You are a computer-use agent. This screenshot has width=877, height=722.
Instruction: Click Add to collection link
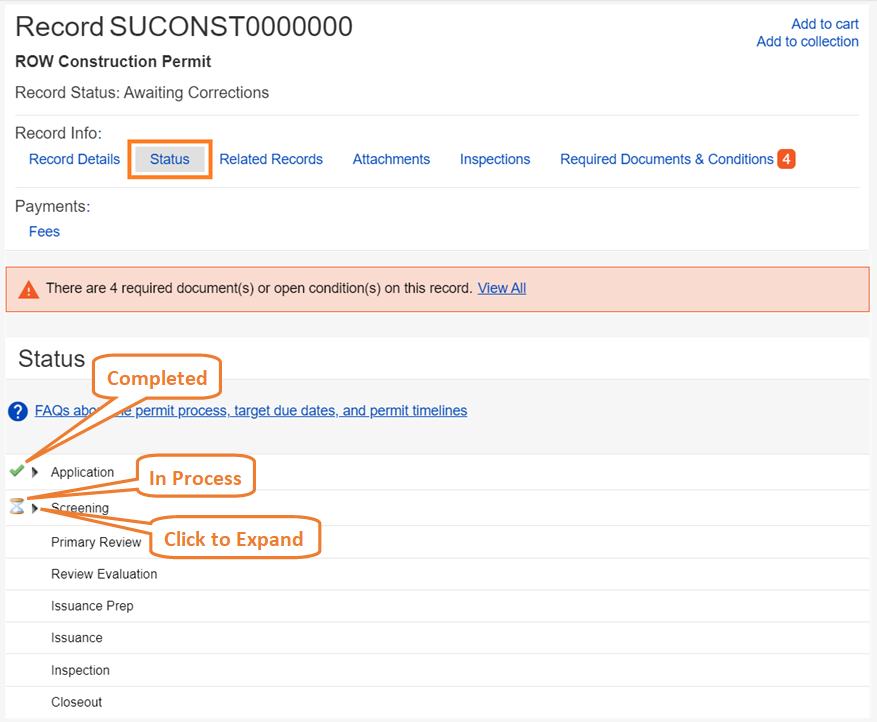(x=807, y=41)
